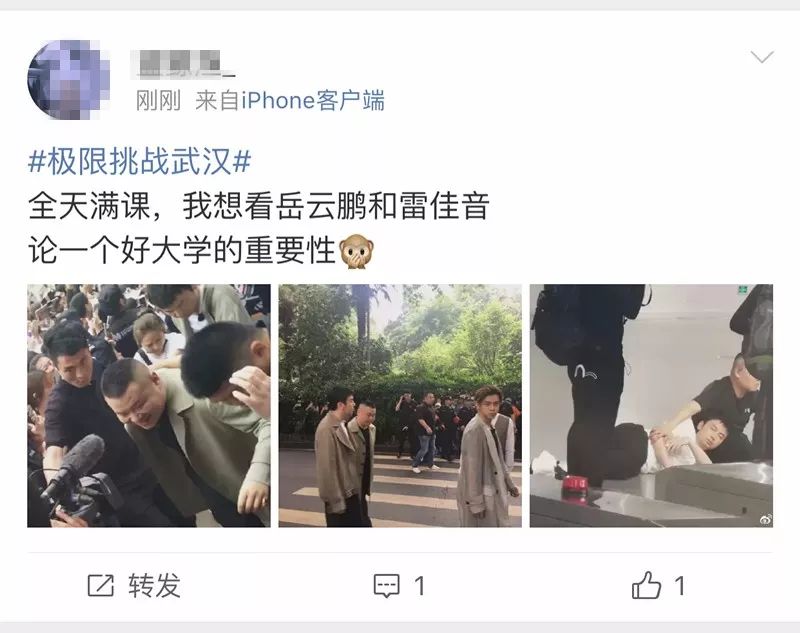This screenshot has height=633, width=800.
Task: Click the comment count number
Action: click(419, 586)
